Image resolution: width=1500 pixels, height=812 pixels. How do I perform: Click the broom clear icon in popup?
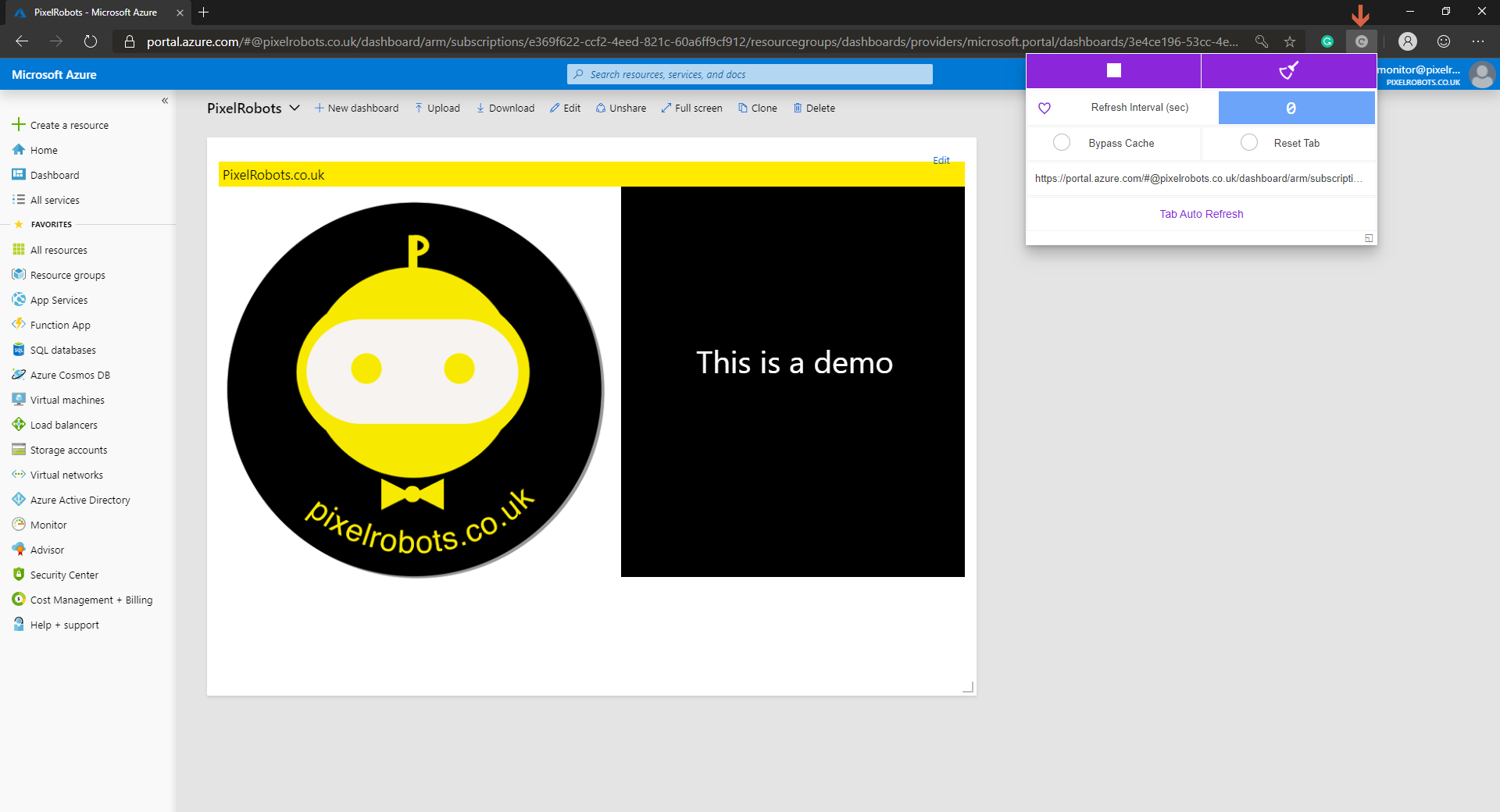[1288, 71]
